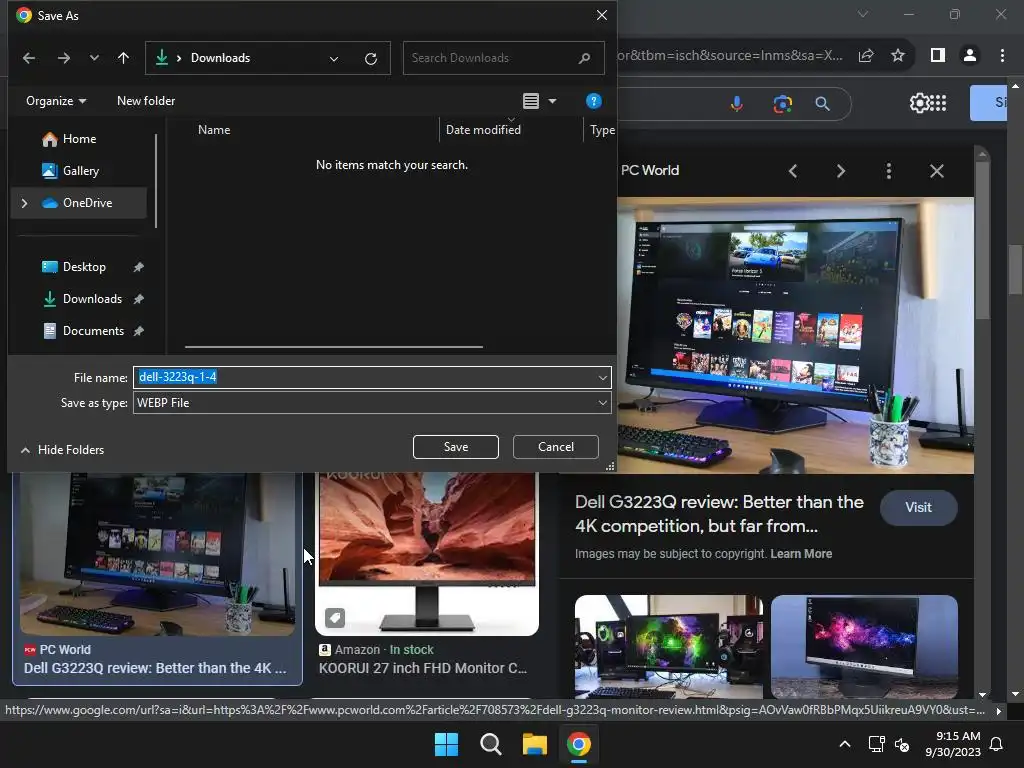Close the Save As dialog
Screen dimensions: 1024x768
(x=601, y=15)
